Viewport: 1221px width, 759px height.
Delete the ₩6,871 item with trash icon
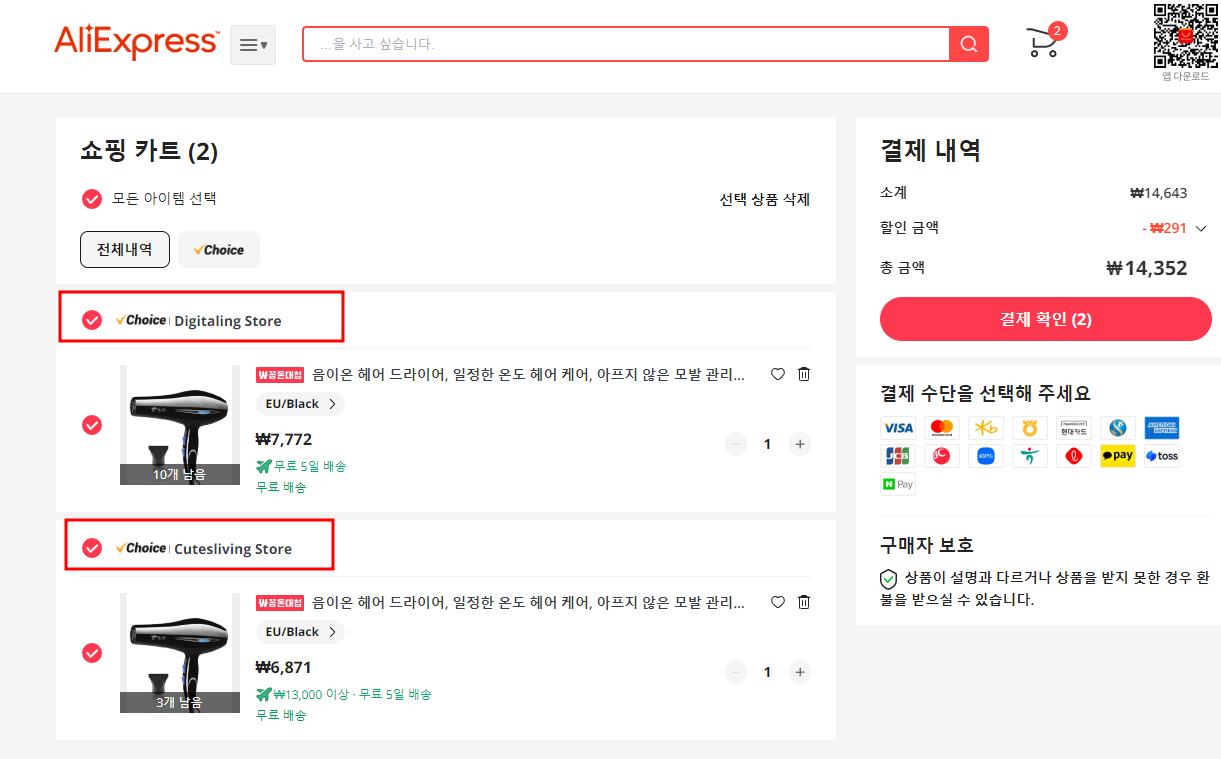(804, 602)
